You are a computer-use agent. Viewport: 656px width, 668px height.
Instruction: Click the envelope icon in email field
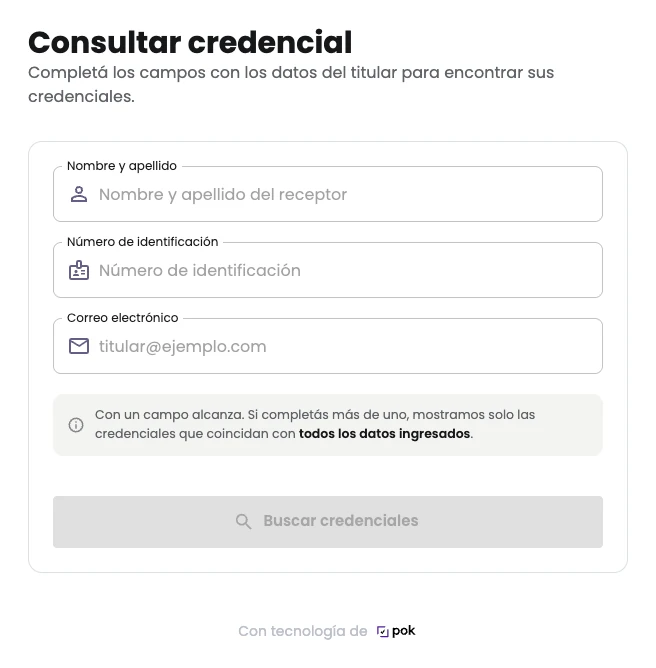(x=79, y=346)
